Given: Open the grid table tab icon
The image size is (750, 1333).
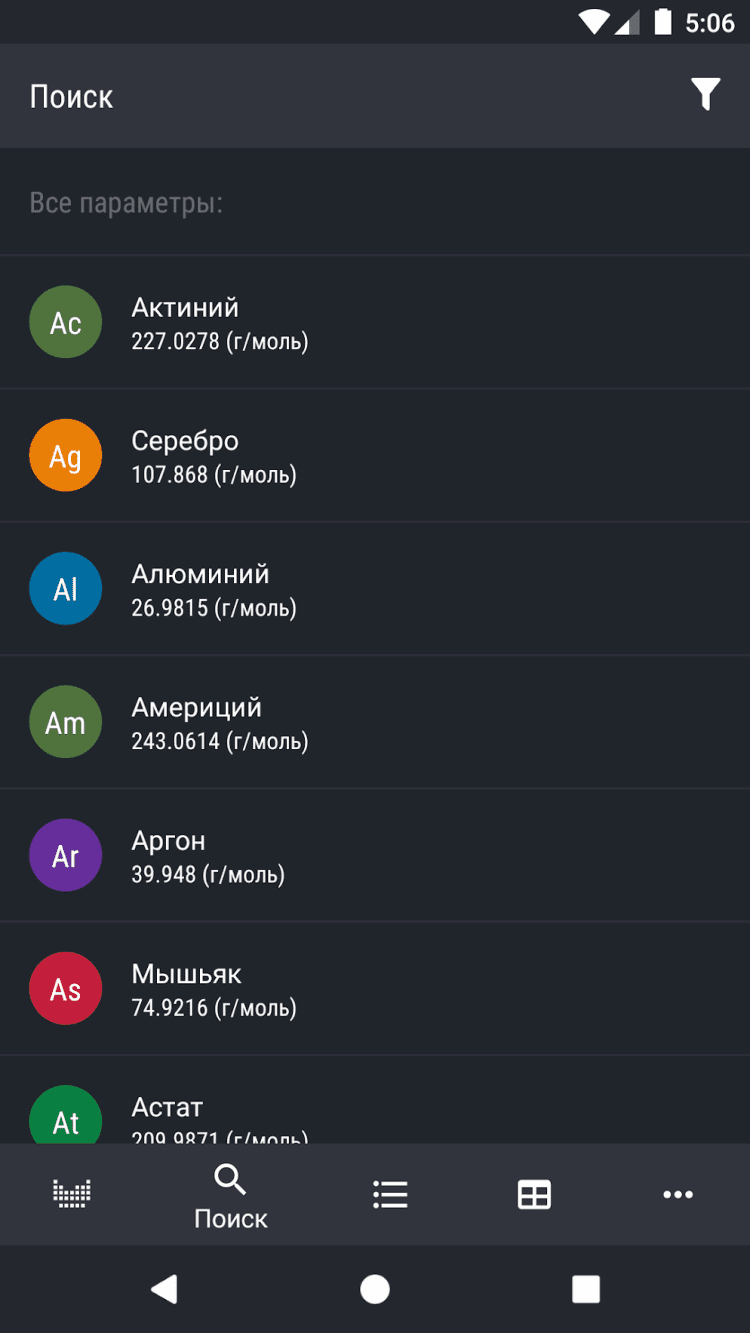Looking at the screenshot, I should click(534, 1193).
